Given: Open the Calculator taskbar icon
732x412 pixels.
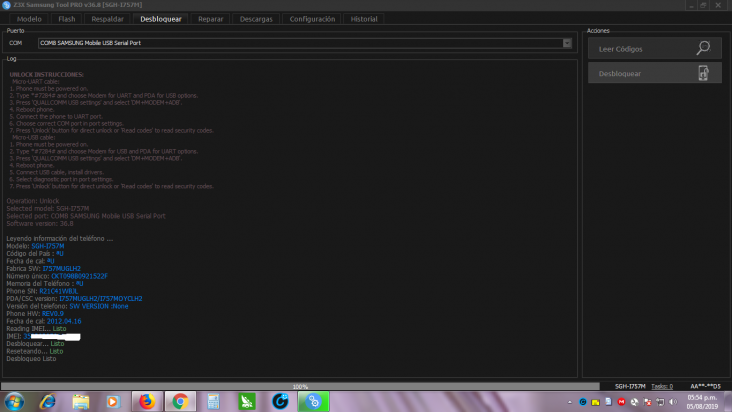Looking at the screenshot, I should 213,402.
